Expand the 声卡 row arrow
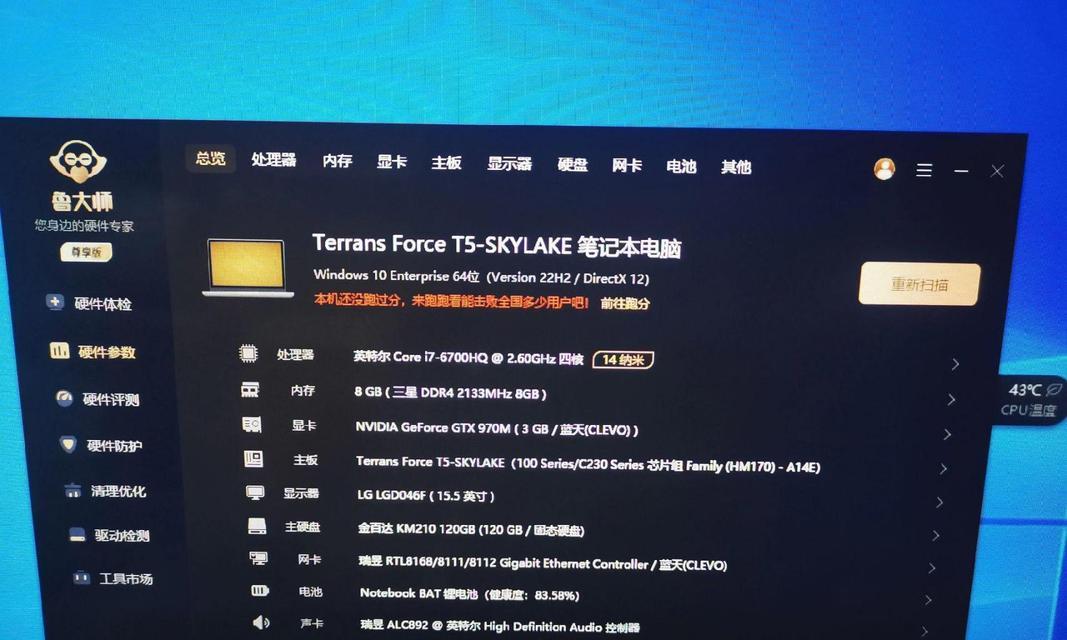The height and width of the screenshot is (640, 1067). (x=924, y=631)
